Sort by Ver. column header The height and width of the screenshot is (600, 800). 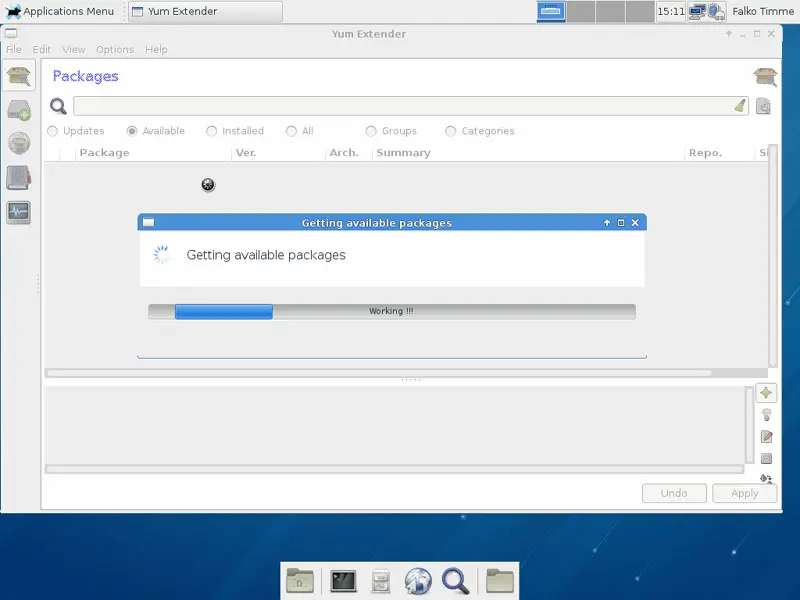279,153
